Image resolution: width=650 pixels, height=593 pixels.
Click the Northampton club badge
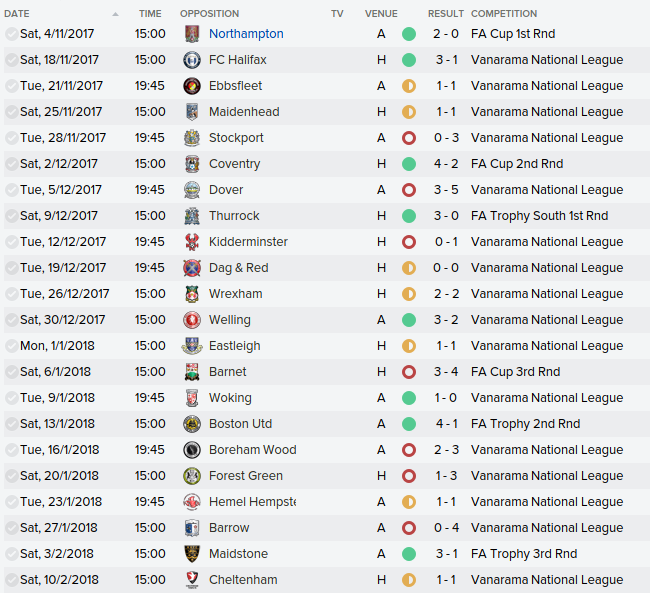click(x=192, y=34)
